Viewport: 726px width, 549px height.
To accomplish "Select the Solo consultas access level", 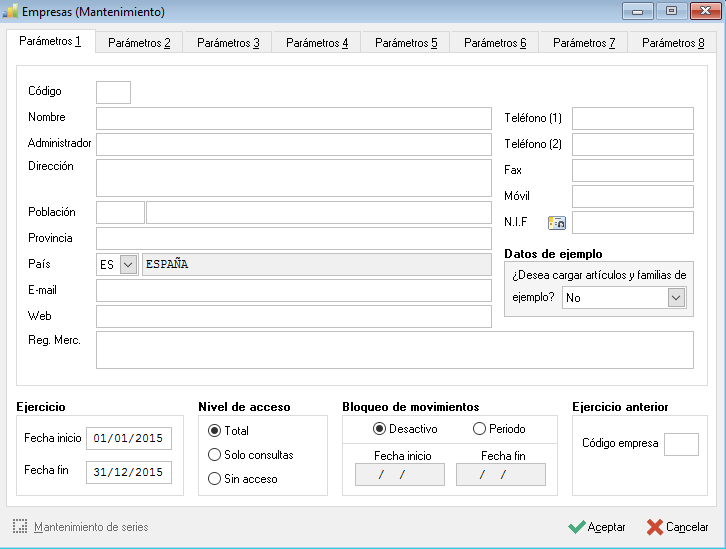I will [x=214, y=455].
